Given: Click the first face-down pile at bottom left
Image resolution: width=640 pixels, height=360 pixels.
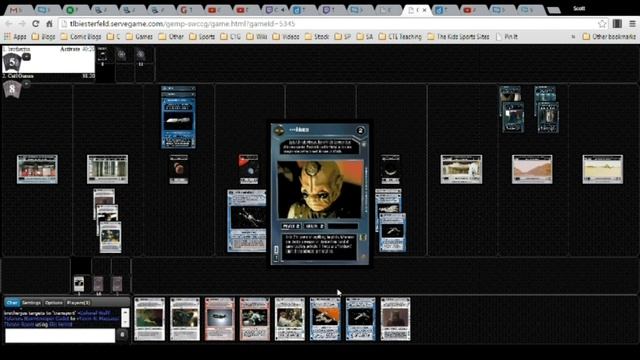Looking at the screenshot, I should pos(79,284).
